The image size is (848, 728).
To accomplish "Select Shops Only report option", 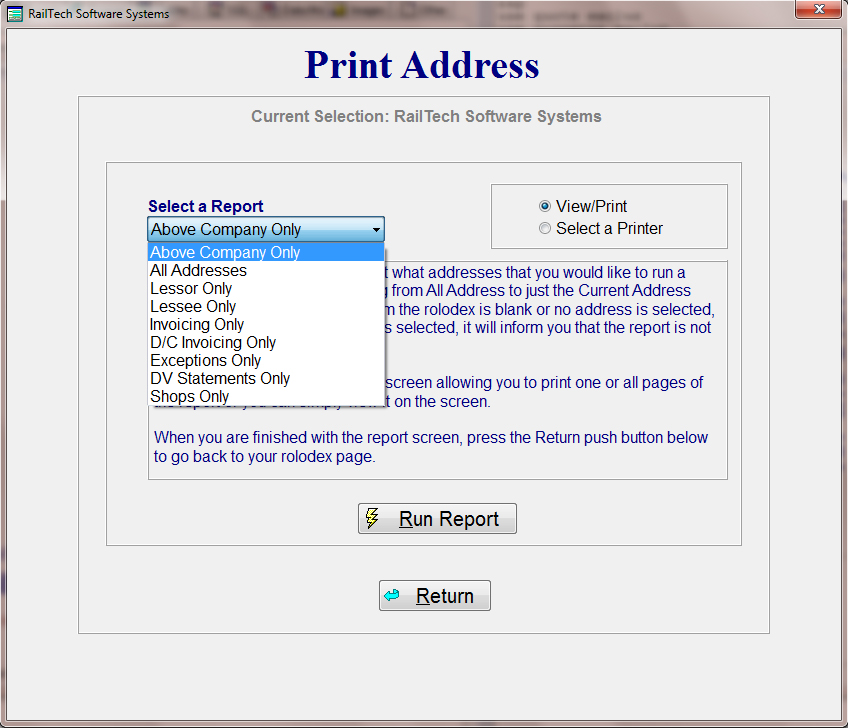I will point(189,396).
